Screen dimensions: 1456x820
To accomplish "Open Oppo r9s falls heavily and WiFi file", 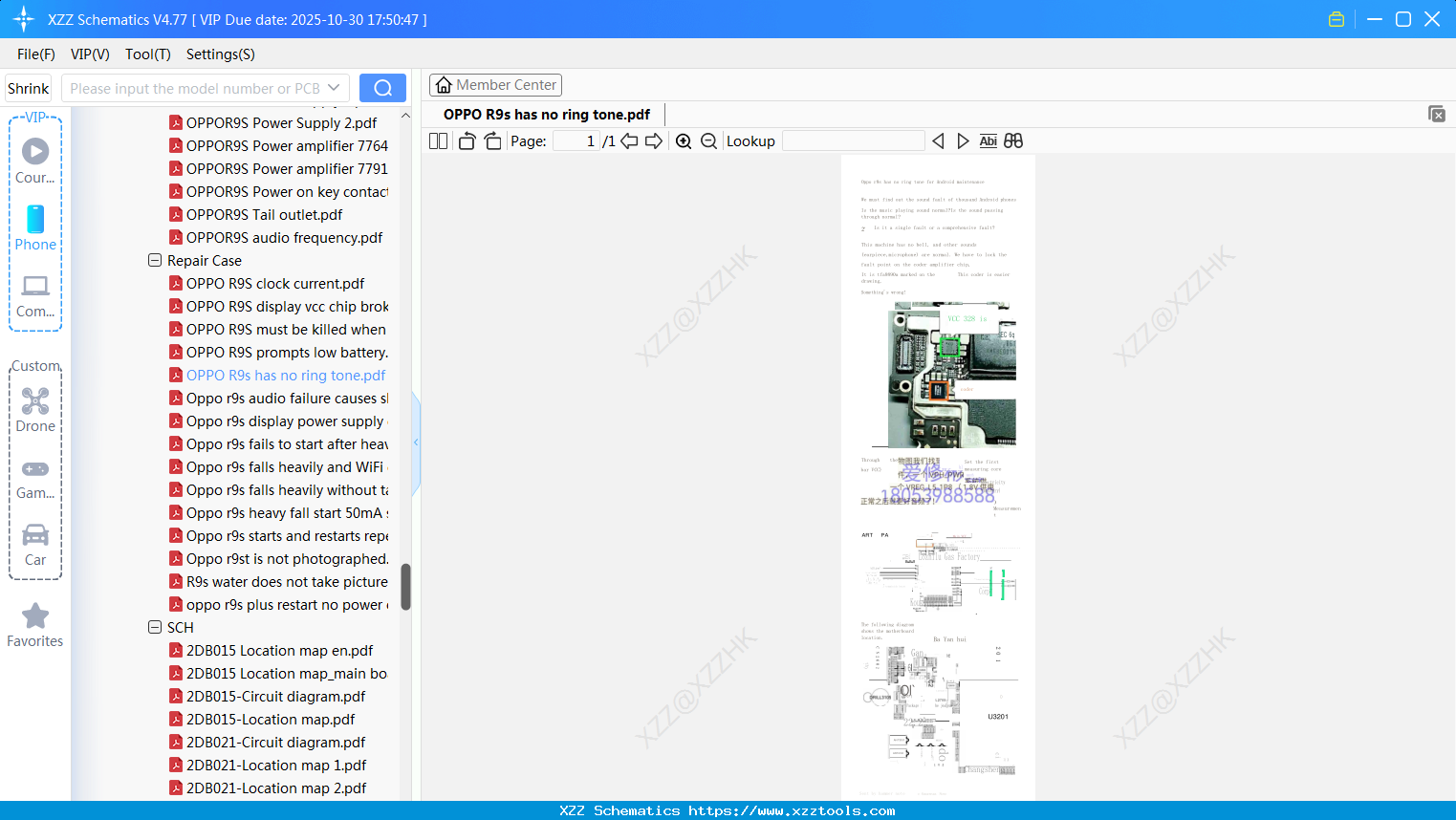I will [287, 466].
